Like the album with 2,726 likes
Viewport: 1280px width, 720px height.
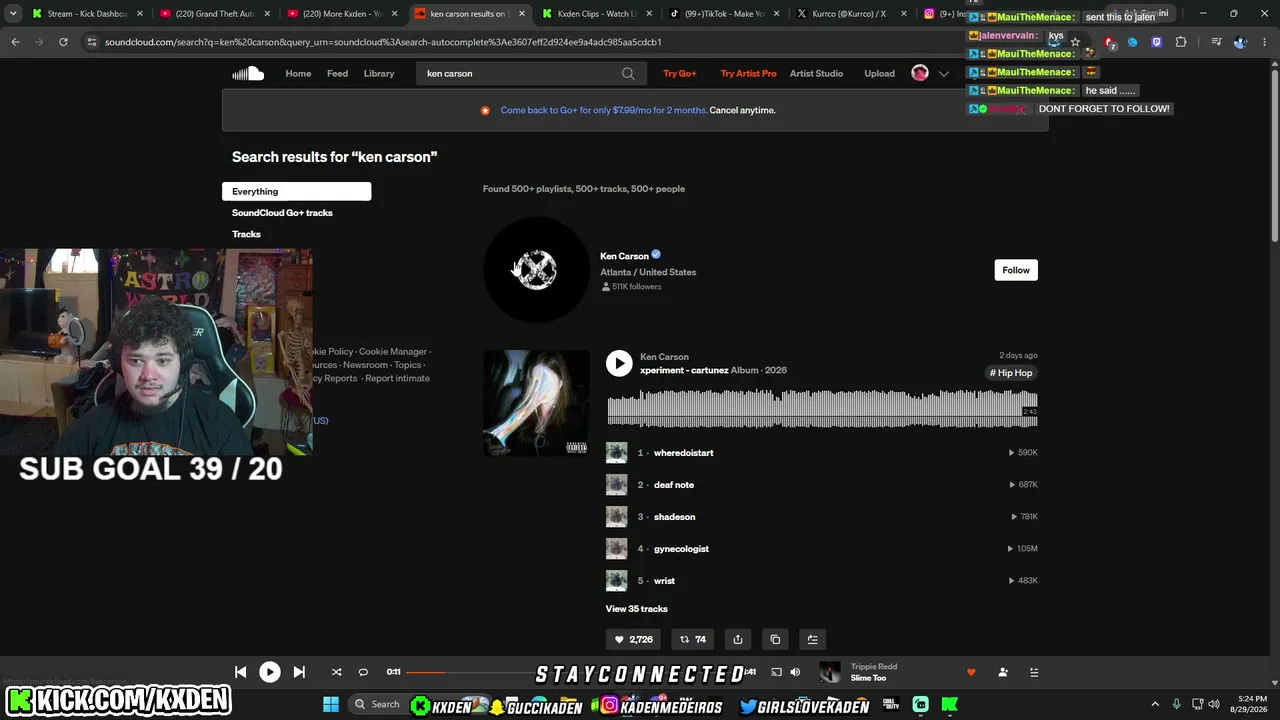pos(634,639)
